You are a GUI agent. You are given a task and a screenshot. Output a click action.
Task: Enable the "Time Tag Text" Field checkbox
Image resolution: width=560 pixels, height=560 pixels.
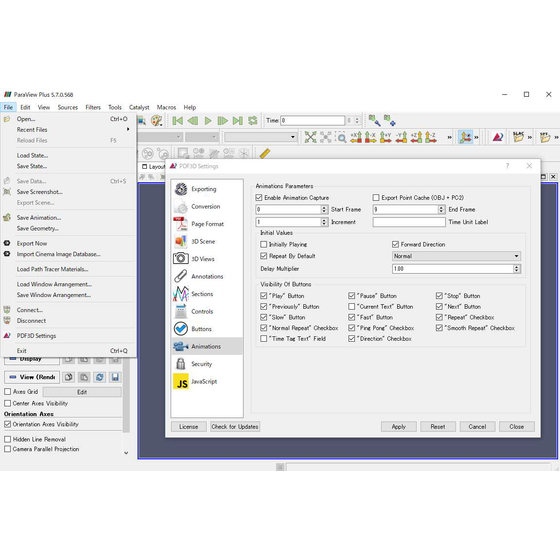[x=264, y=339]
